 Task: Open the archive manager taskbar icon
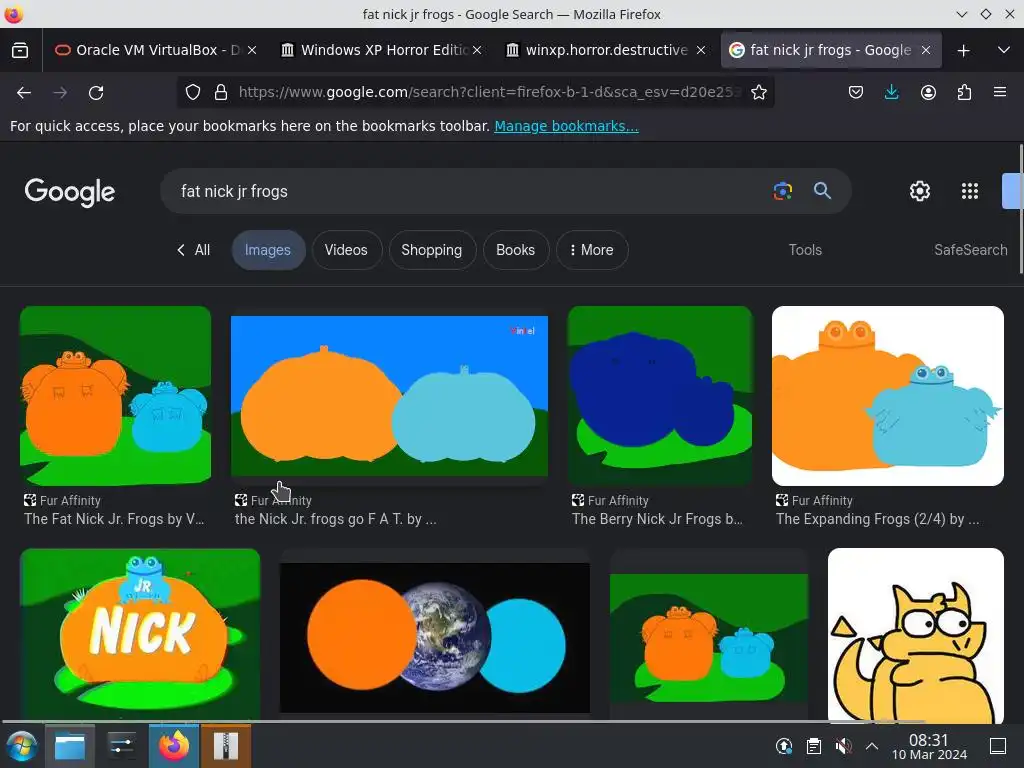click(226, 746)
